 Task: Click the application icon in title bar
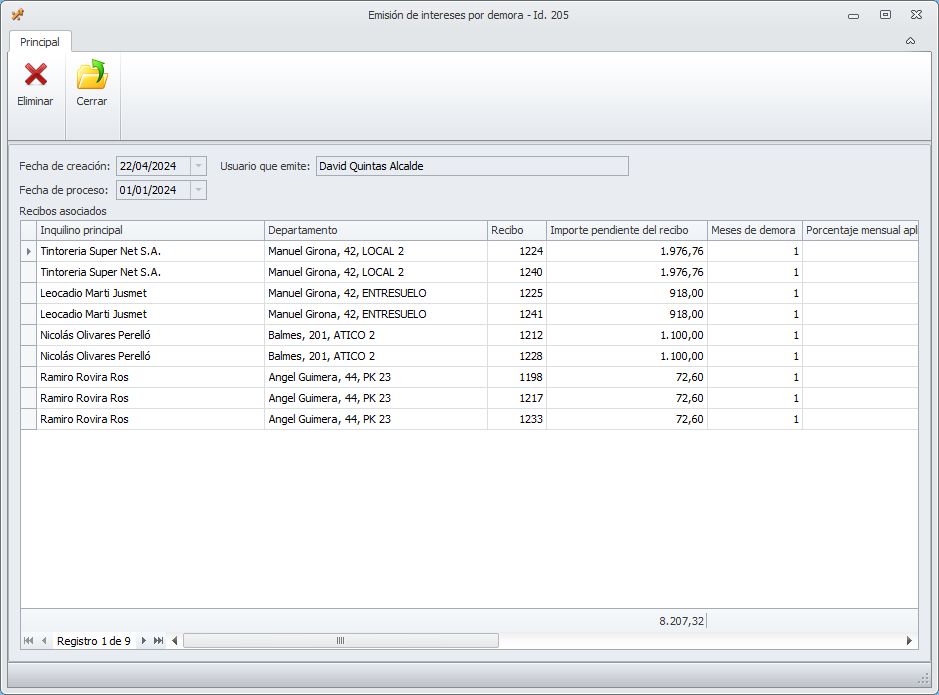(17, 15)
